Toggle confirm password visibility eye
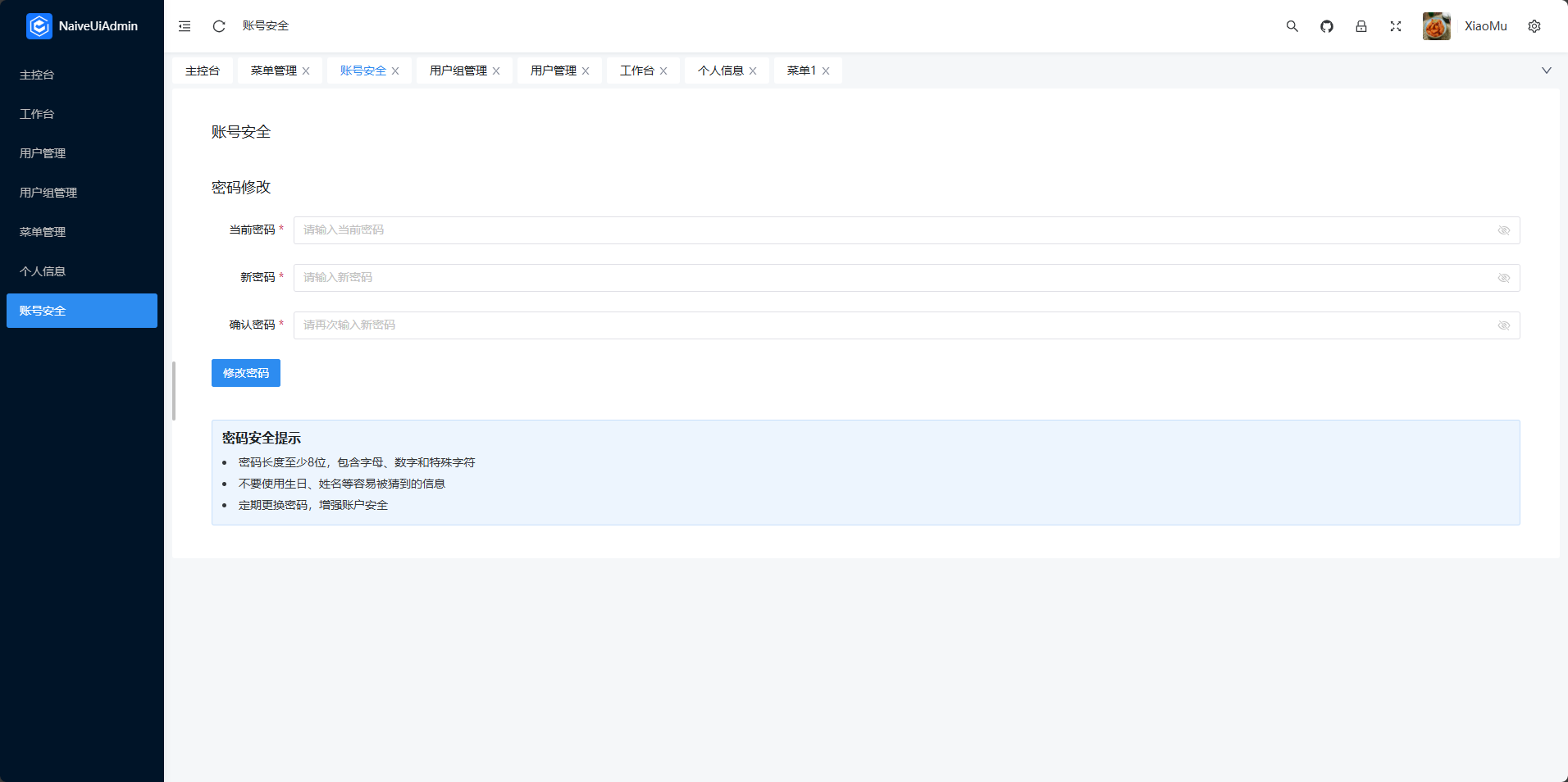Screen dimensions: 1568x782 [x=1503, y=325]
